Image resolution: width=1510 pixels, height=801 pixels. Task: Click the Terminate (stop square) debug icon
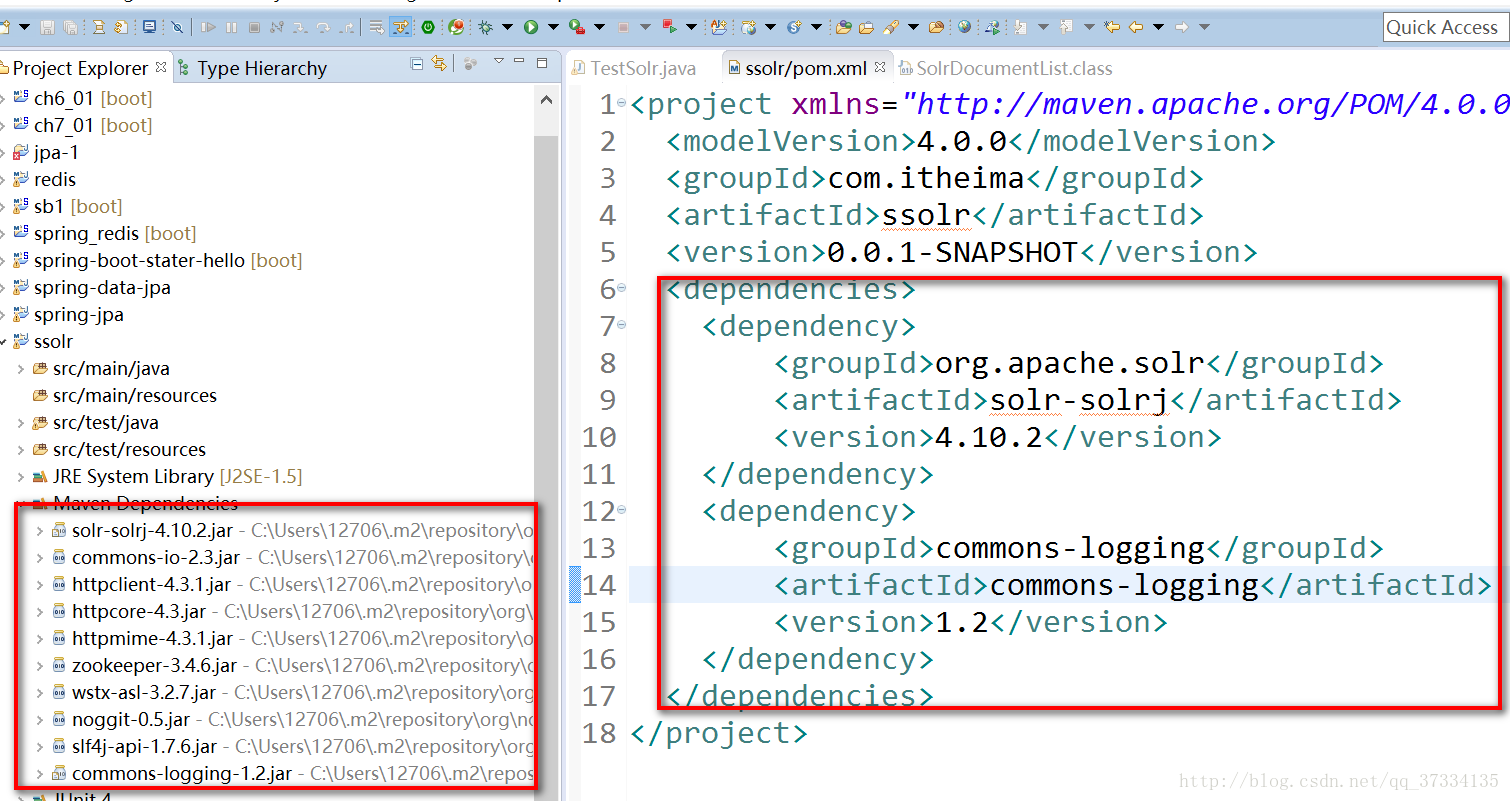pyautogui.click(x=254, y=28)
